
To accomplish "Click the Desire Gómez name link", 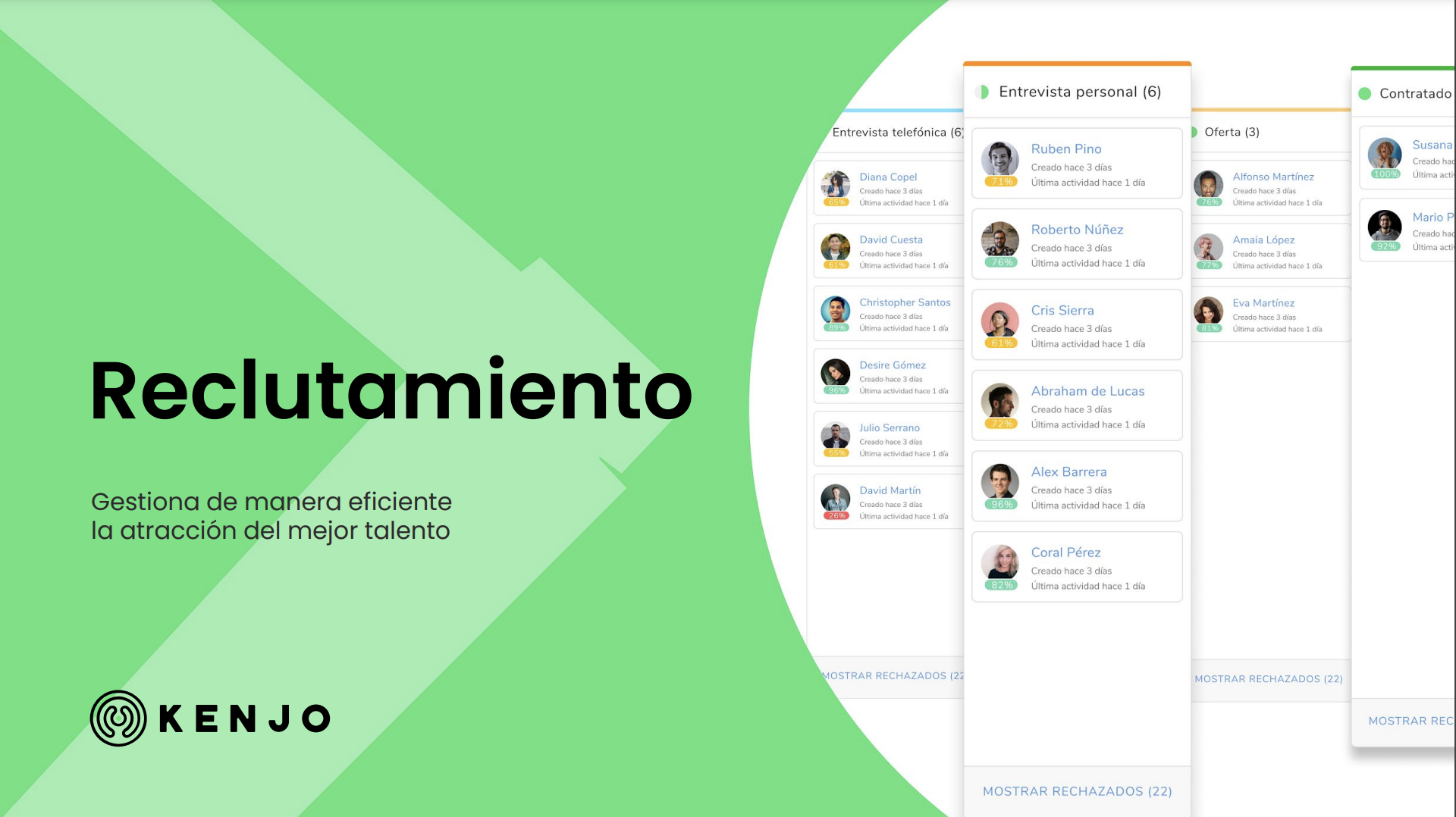I will [893, 365].
